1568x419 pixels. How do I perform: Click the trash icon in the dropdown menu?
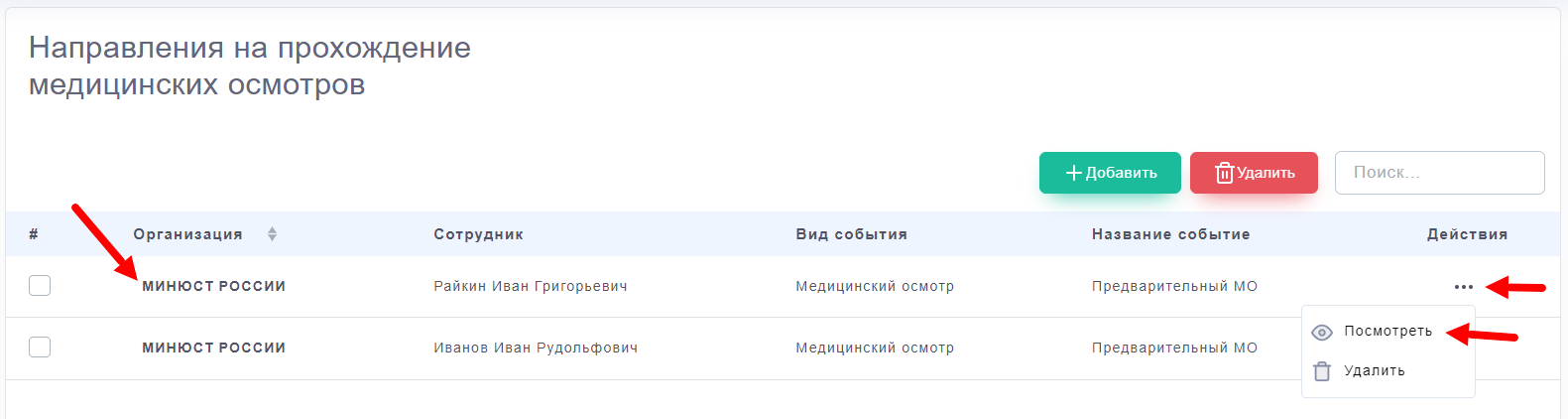click(x=1321, y=371)
